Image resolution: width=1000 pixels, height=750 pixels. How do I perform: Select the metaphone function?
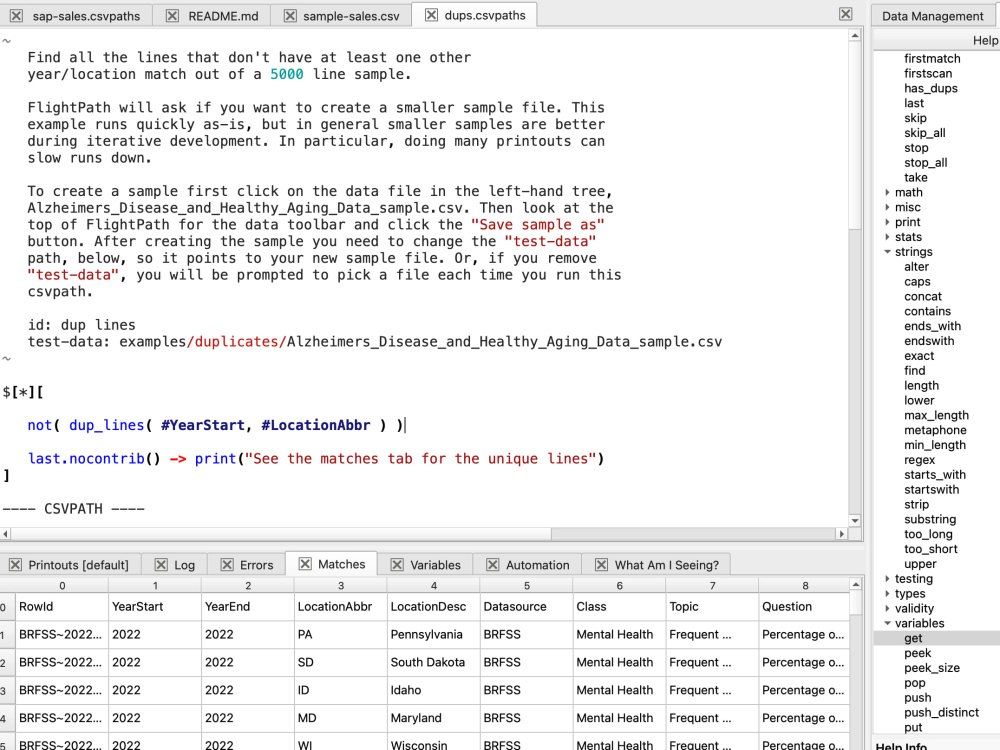pyautogui.click(x=935, y=430)
